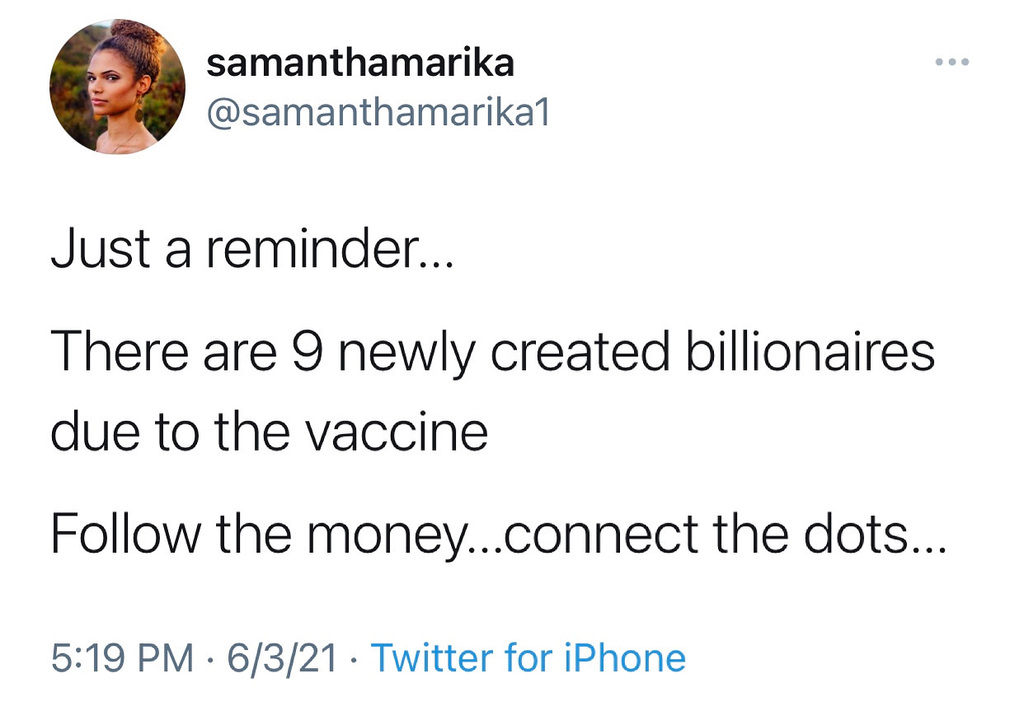This screenshot has height=711, width=1024.
Task: Open the Twitter for iPhone source link
Action: tap(528, 658)
